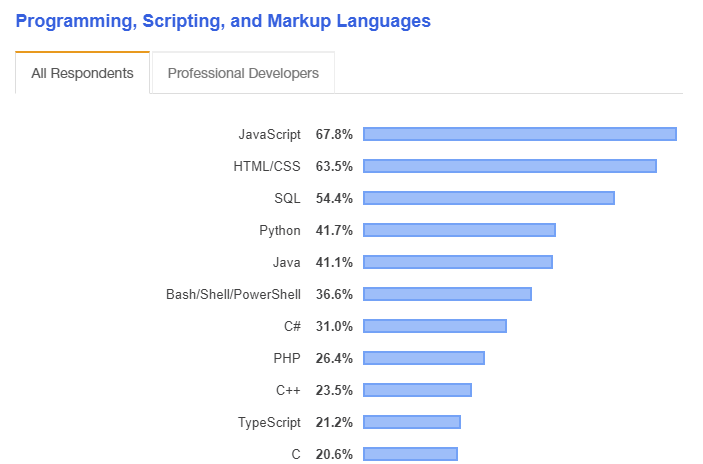Click the 21.2% value
Viewport: 703px width, 464px height.
click(334, 422)
